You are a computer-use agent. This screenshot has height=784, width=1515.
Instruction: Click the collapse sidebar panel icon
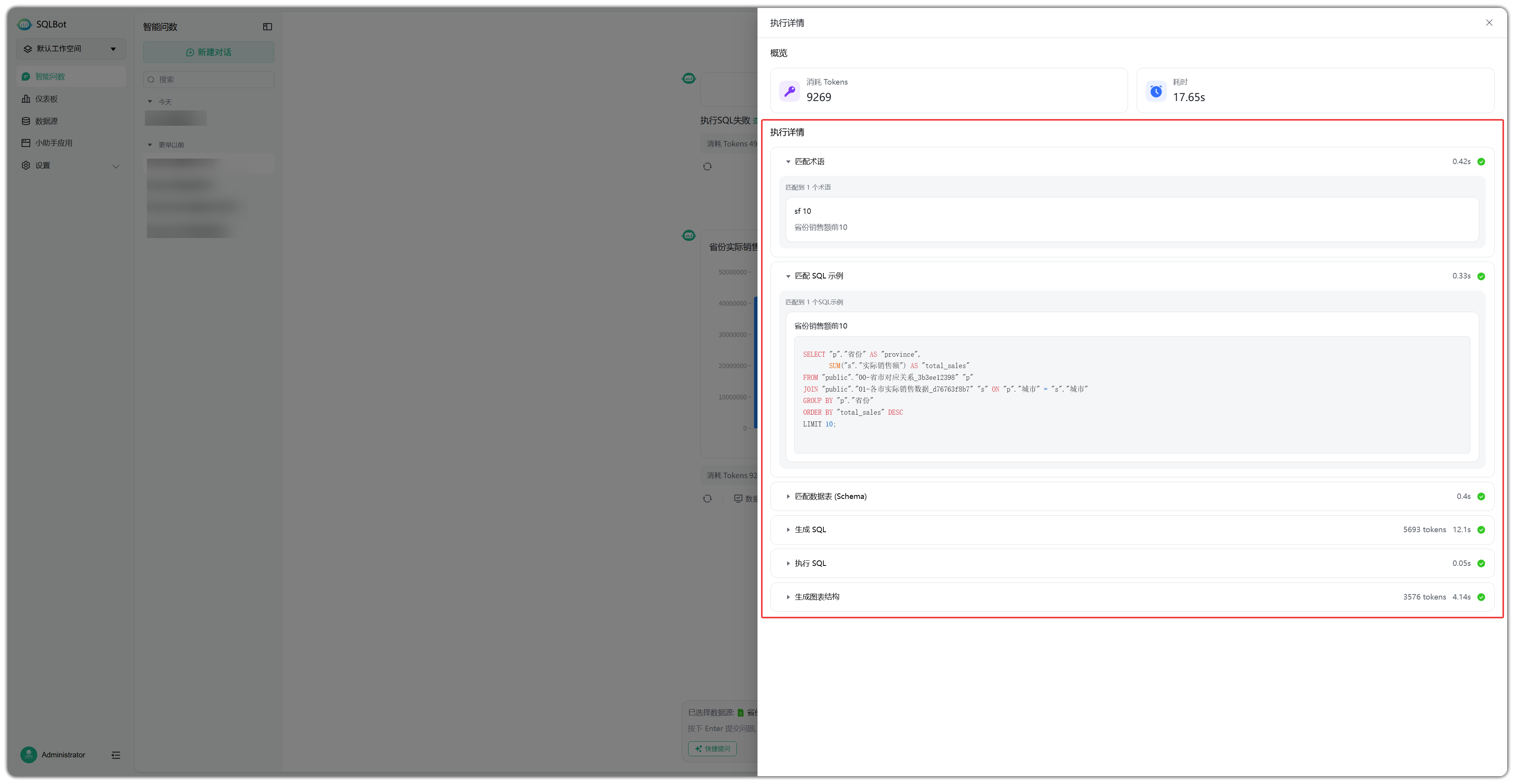267,27
